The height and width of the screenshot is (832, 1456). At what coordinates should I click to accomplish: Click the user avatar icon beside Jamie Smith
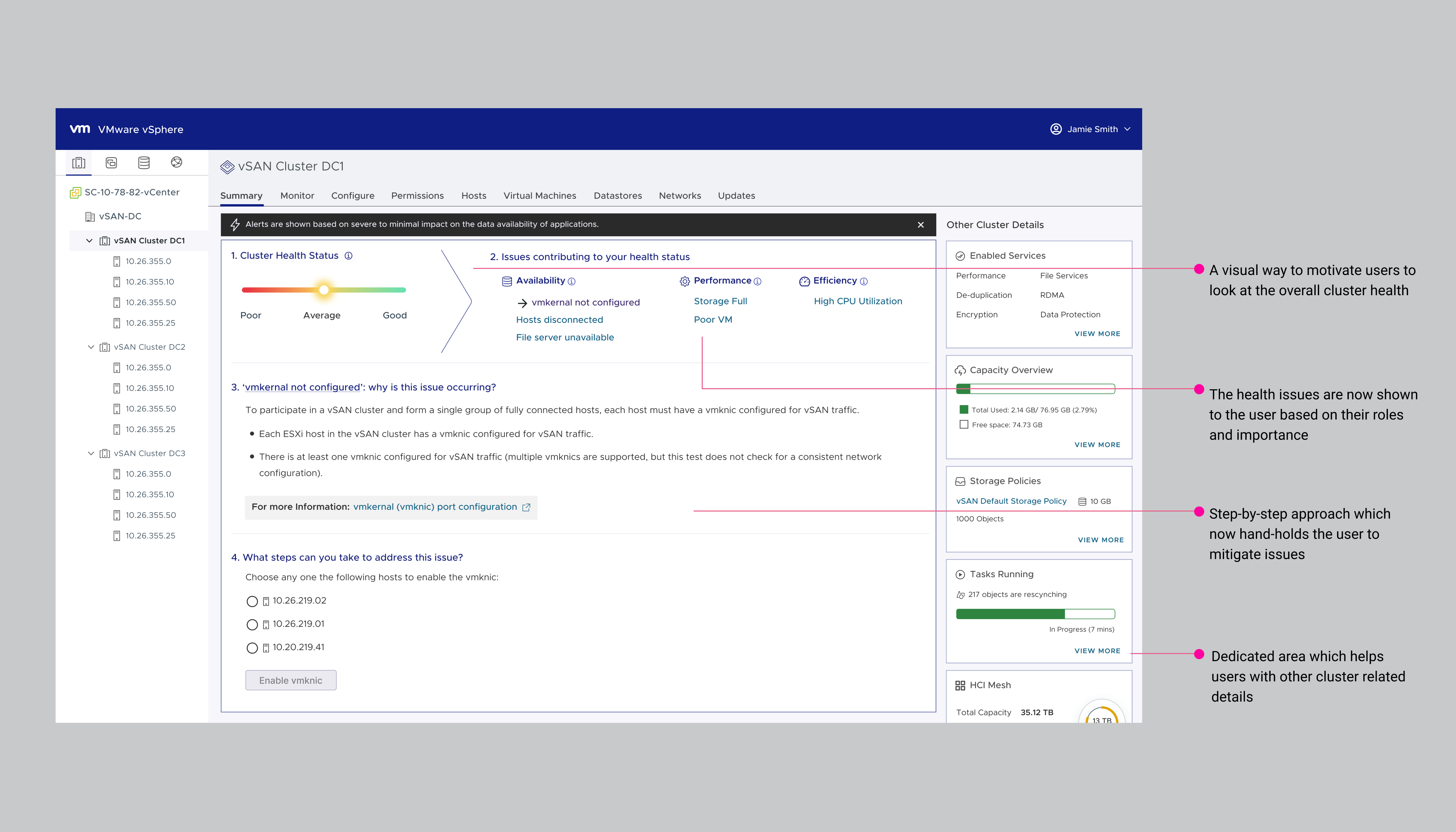pos(1056,129)
